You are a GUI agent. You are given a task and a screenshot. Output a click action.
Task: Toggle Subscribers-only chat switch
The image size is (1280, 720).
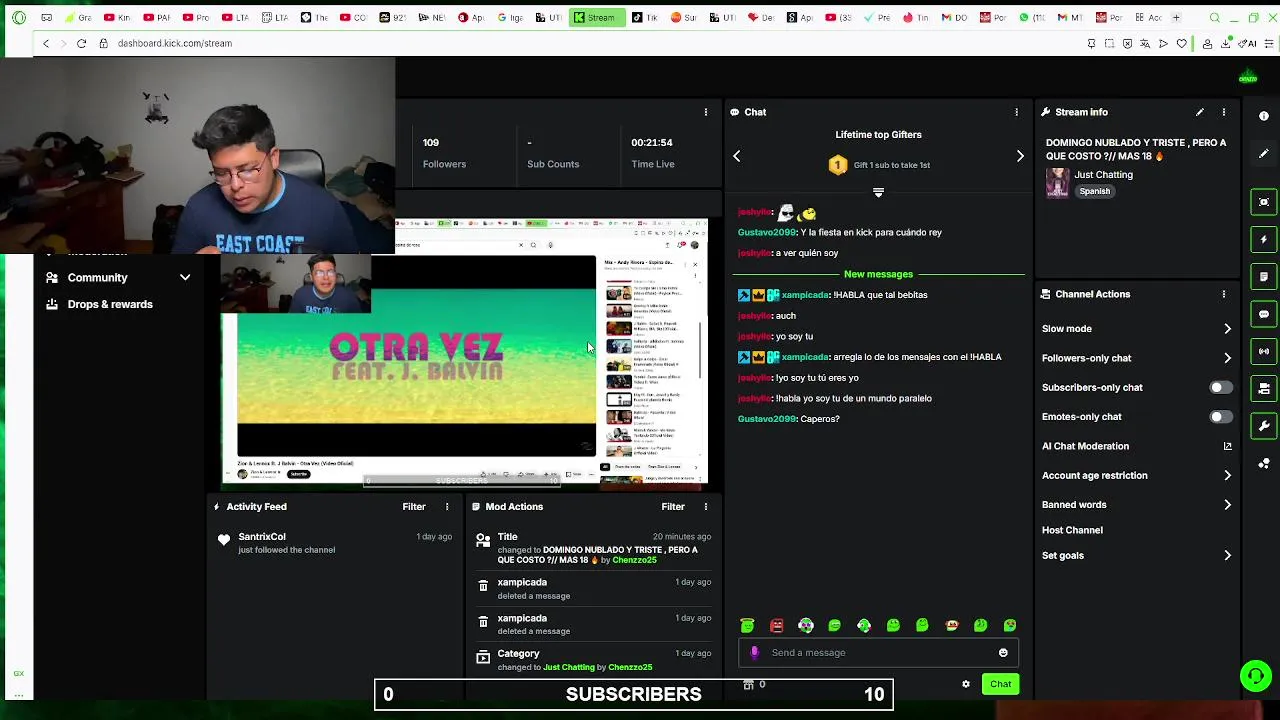pos(1219,388)
